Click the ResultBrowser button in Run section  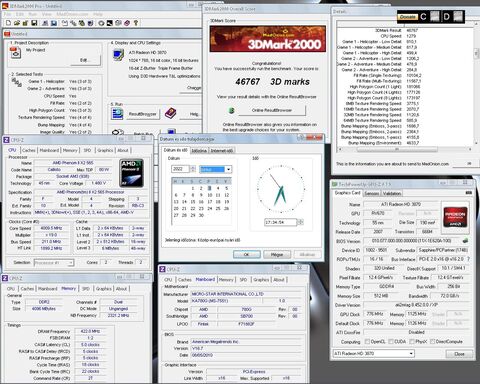click(143, 114)
